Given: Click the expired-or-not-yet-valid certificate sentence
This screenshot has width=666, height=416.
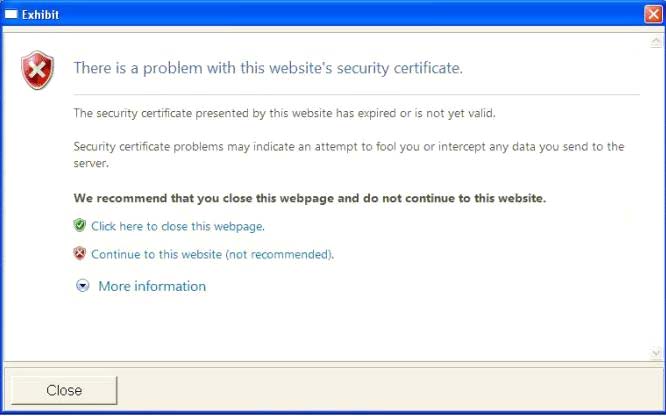Looking at the screenshot, I should 284,113.
